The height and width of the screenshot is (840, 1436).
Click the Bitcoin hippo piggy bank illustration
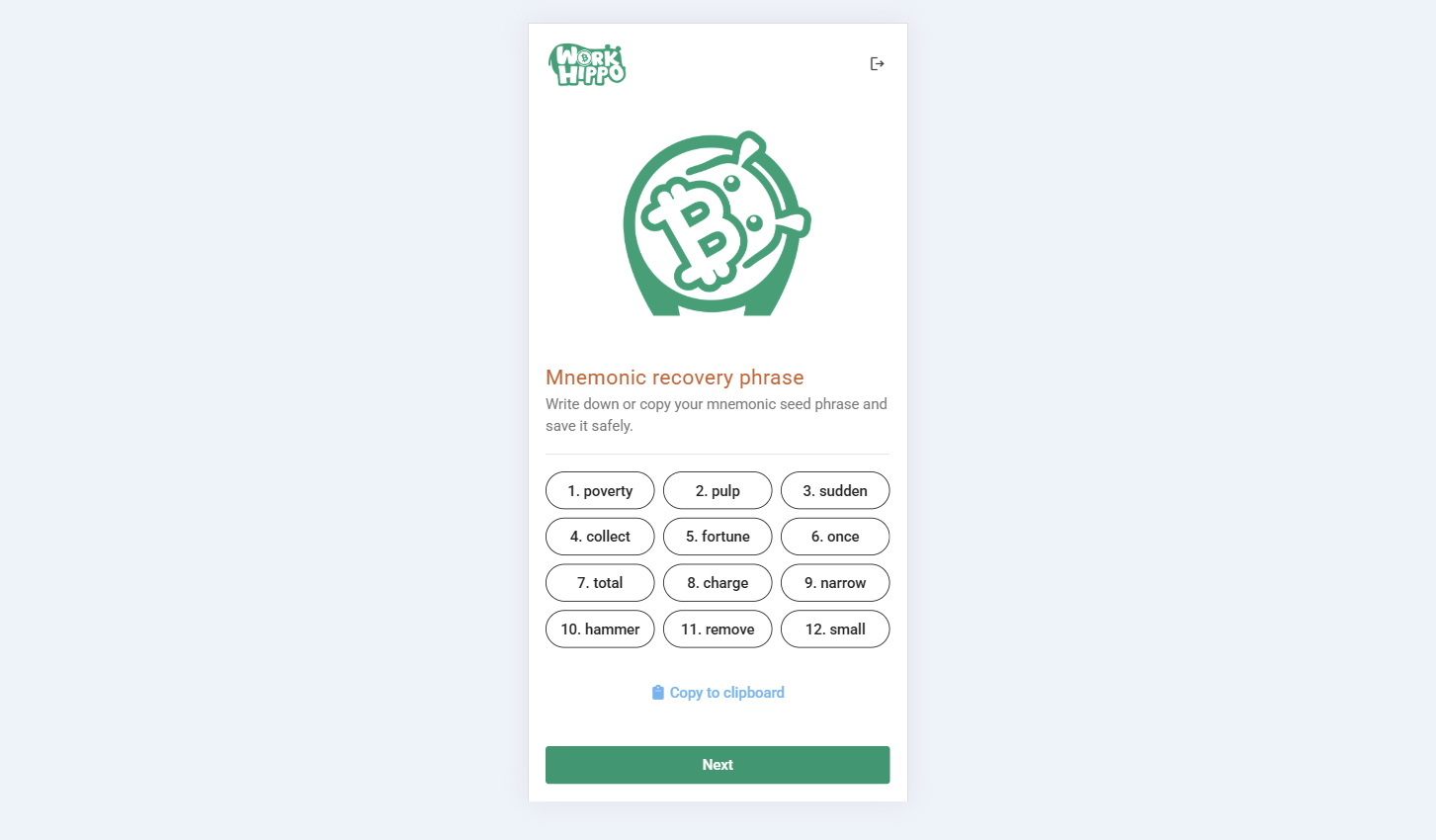(x=717, y=223)
